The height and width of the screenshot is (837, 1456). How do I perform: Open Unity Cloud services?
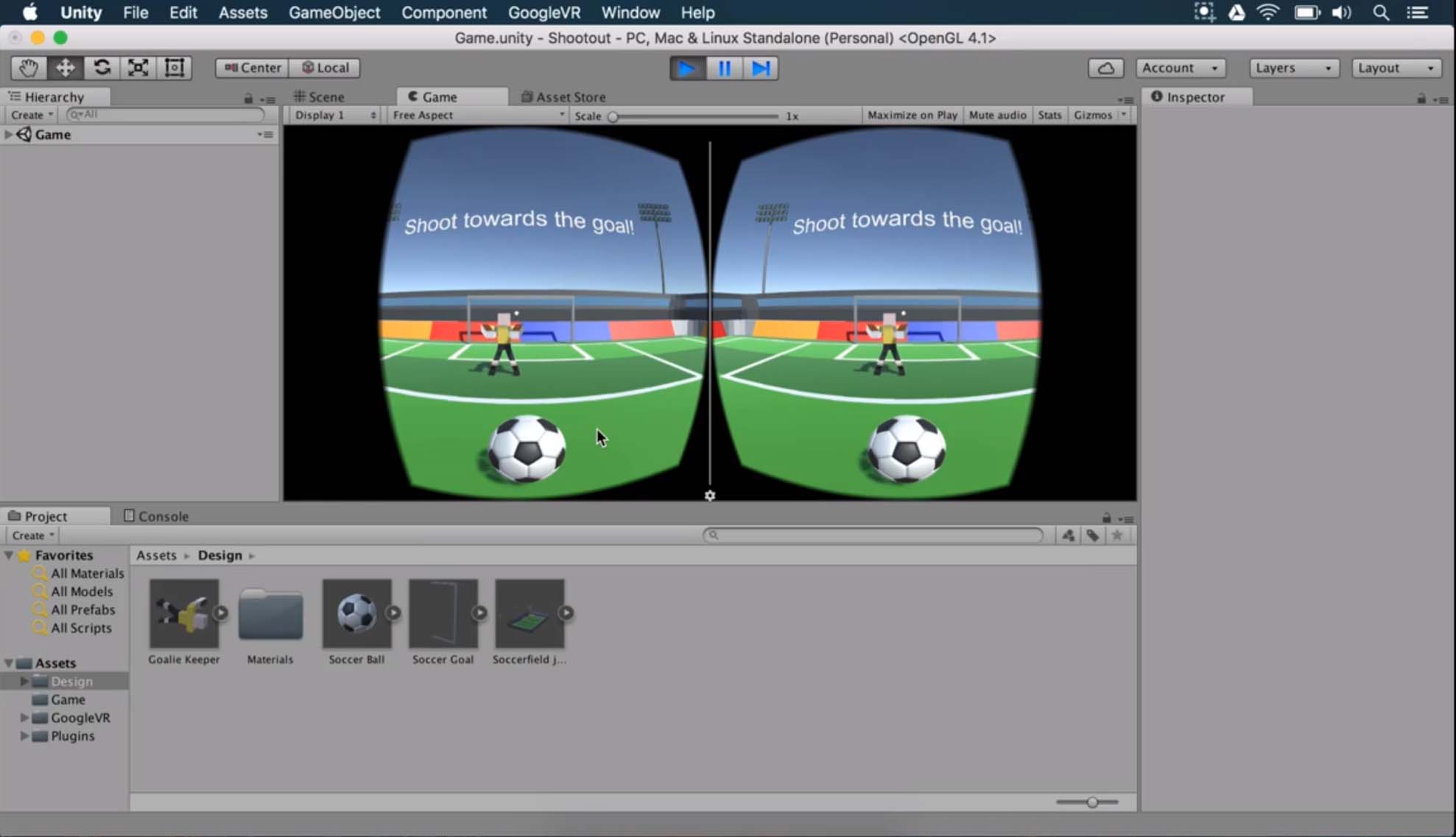coord(1105,67)
